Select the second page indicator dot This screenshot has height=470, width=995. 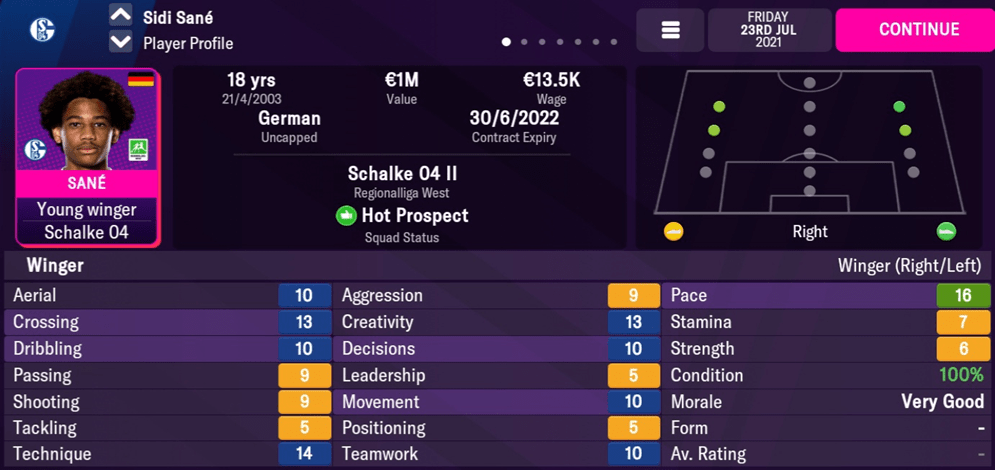[x=524, y=42]
